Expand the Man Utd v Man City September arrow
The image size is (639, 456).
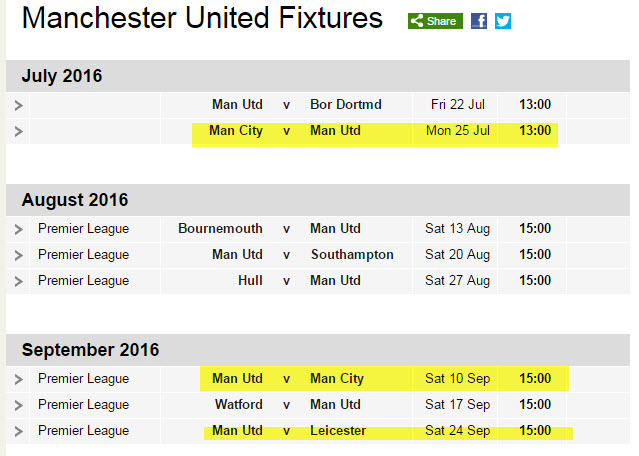click(18, 379)
